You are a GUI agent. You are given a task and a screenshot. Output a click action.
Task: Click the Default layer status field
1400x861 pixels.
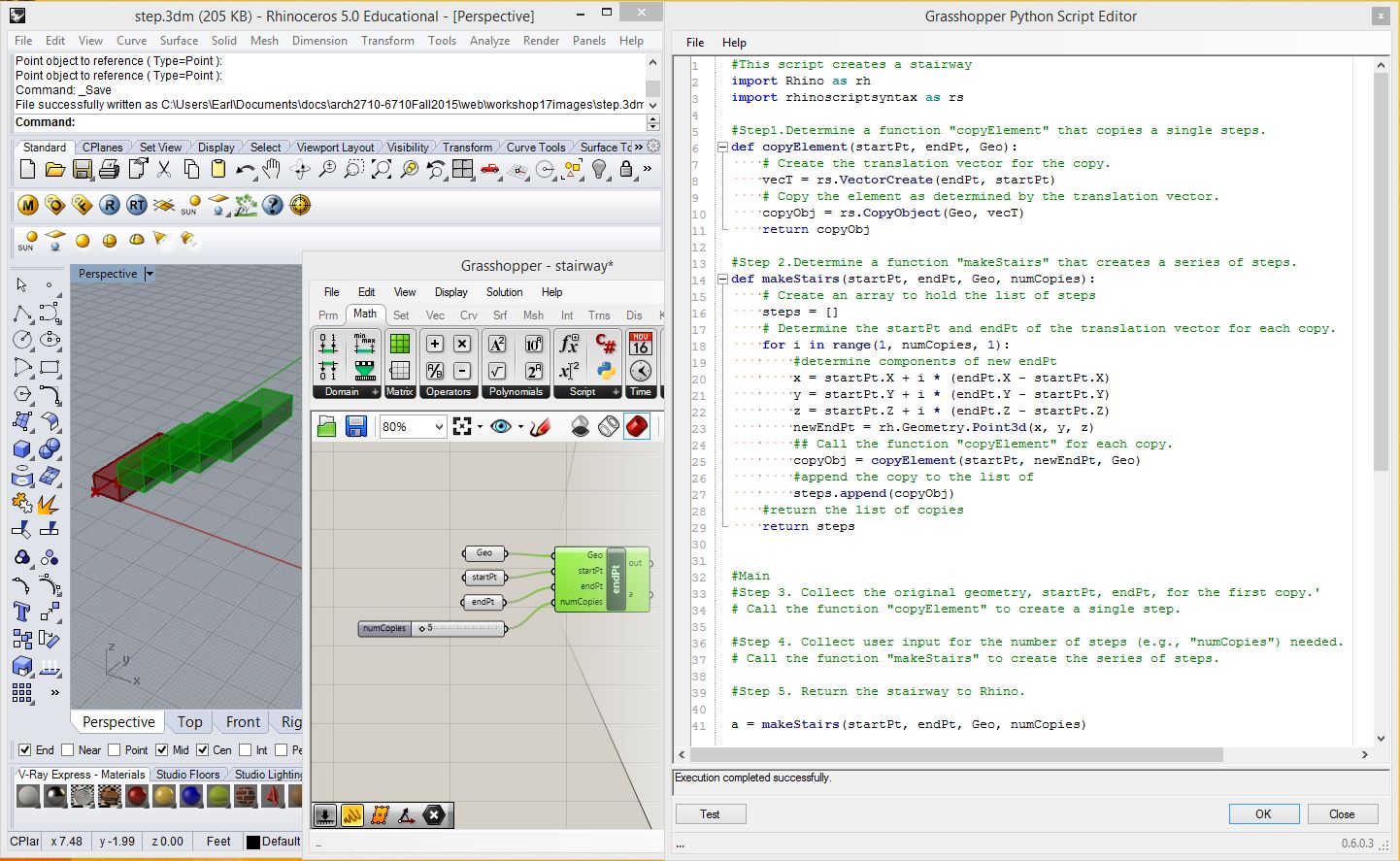coord(274,842)
